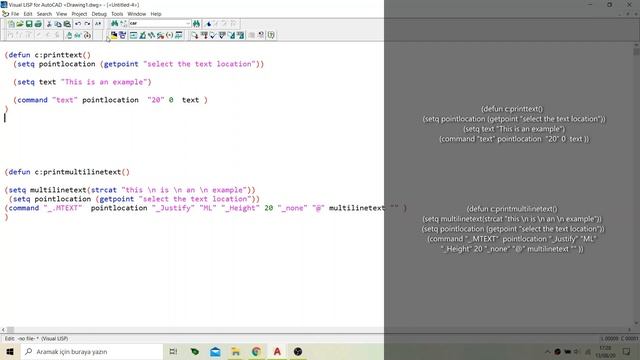640x360 pixels.
Task: Open File Explorer from the taskbar
Action: click(236, 351)
